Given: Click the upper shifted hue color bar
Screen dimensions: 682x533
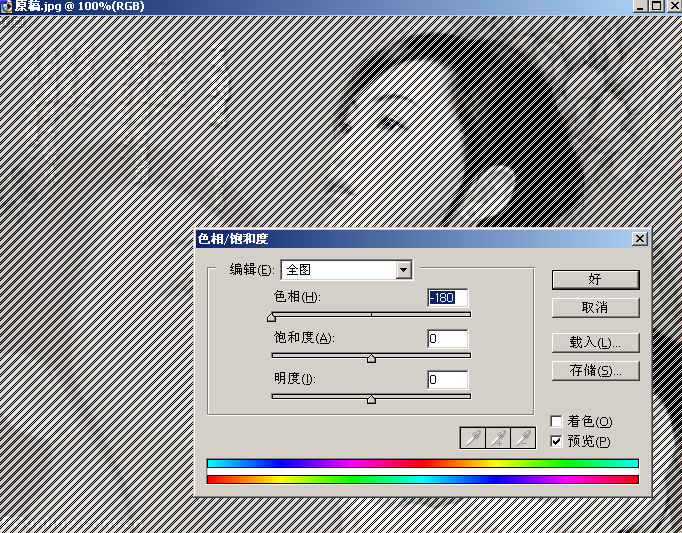Looking at the screenshot, I should [x=423, y=463].
